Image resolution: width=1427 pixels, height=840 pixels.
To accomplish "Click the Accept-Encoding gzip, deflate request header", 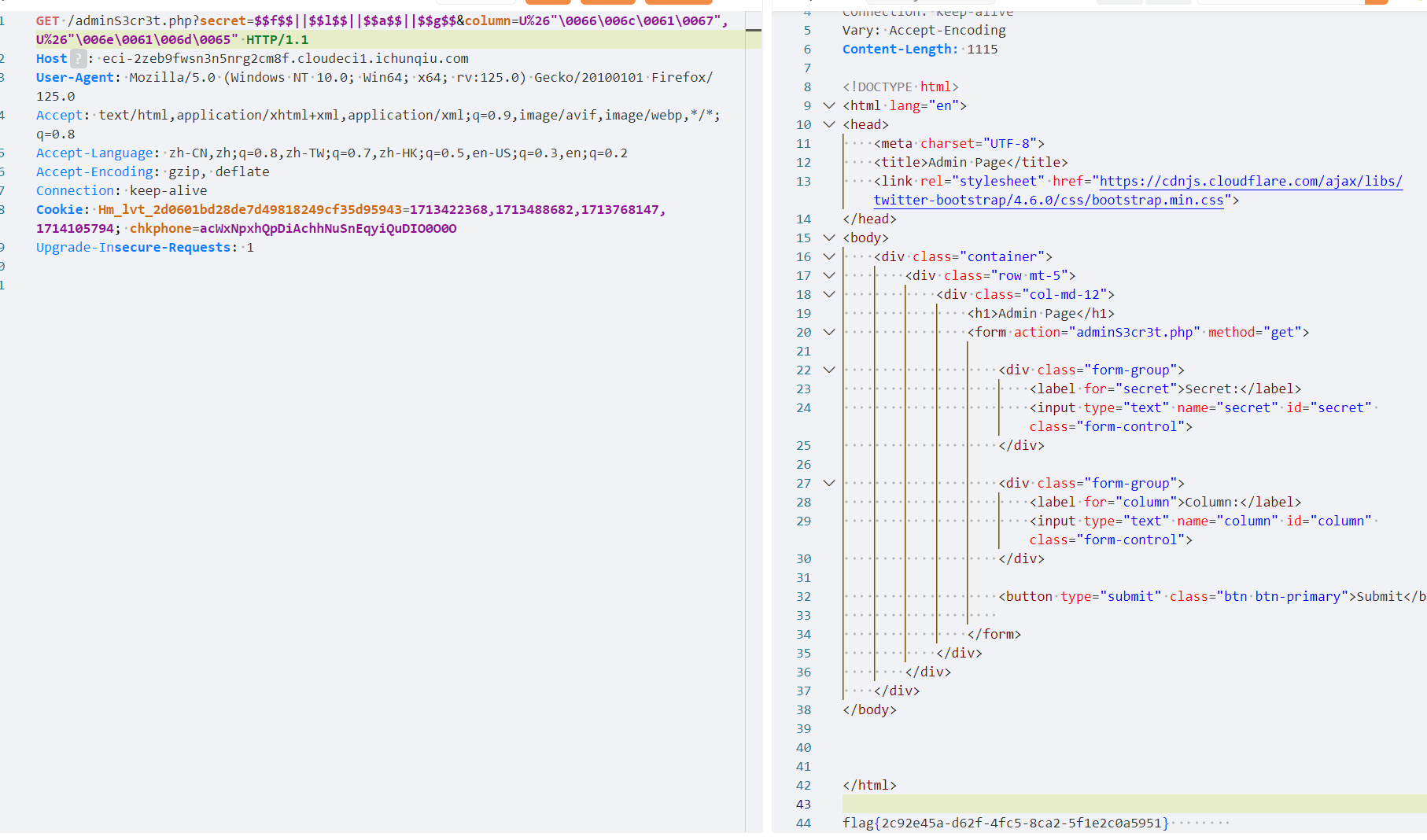I will [x=153, y=171].
